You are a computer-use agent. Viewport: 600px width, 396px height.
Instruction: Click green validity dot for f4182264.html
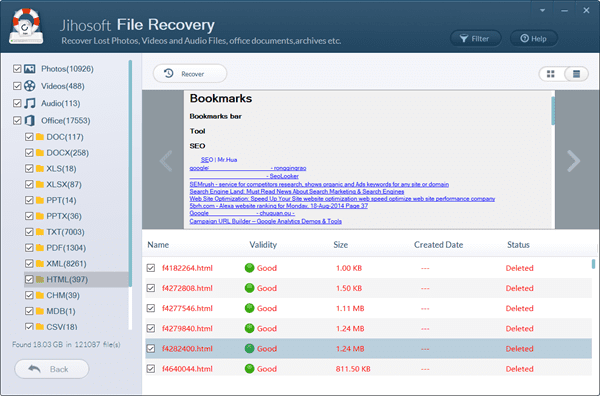click(249, 268)
